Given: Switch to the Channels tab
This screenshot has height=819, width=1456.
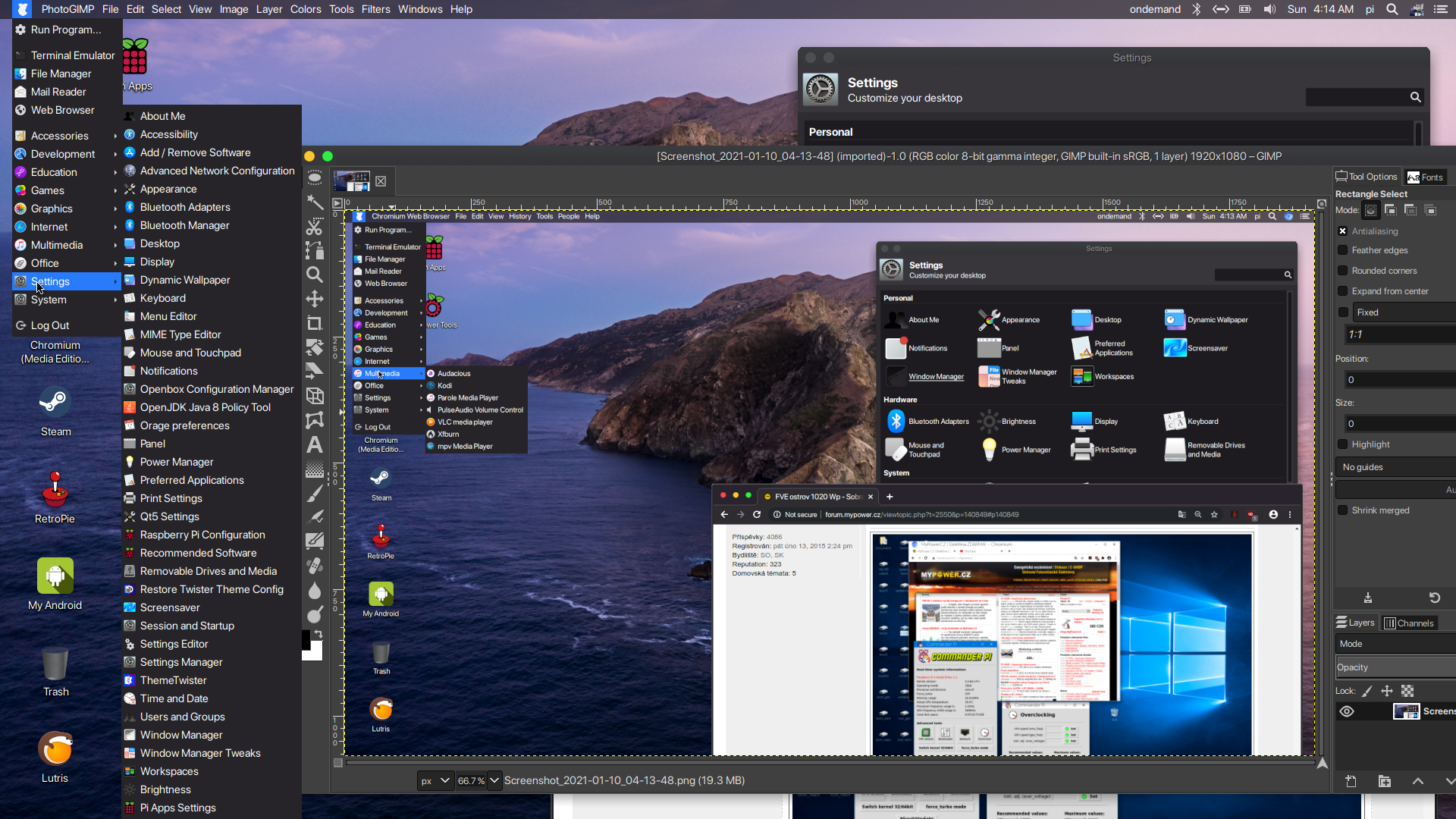Looking at the screenshot, I should (x=1409, y=623).
